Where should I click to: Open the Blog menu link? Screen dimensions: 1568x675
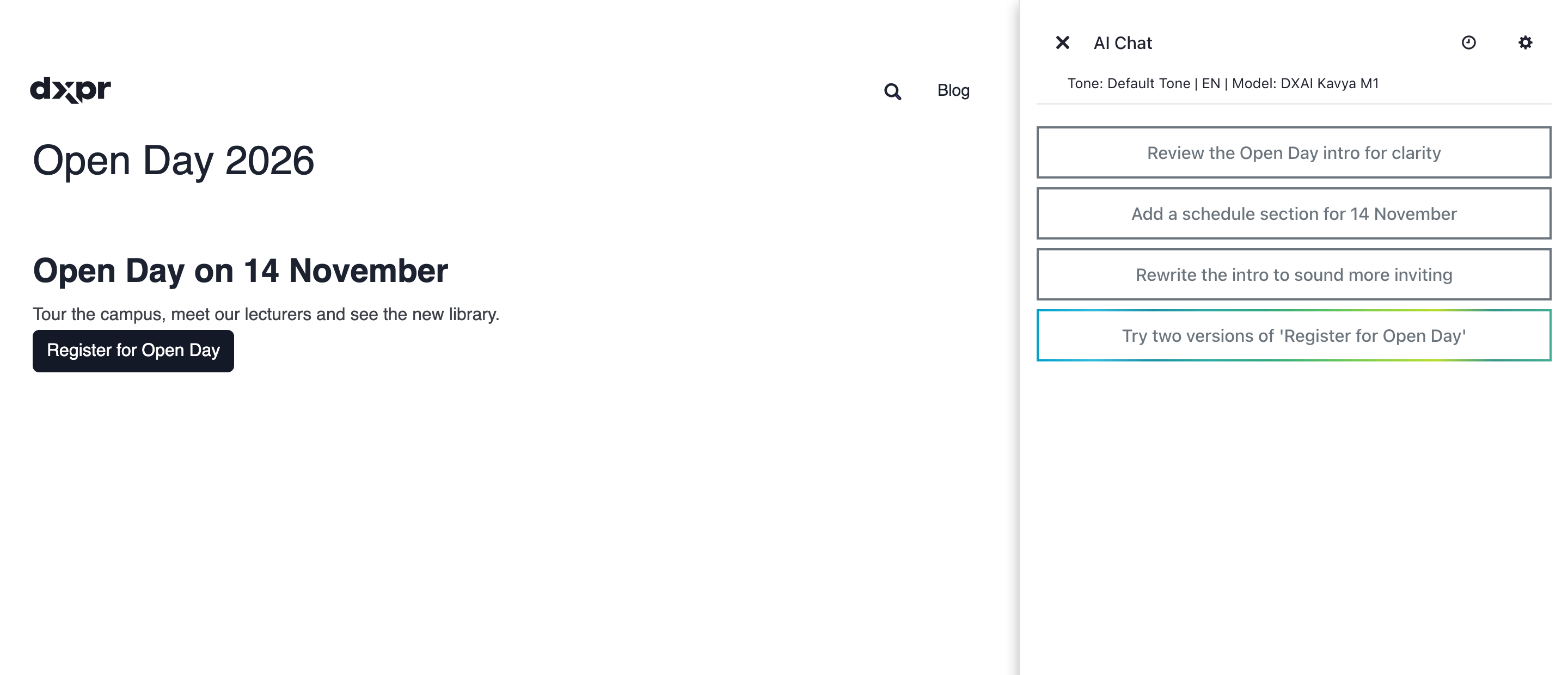pyautogui.click(x=953, y=90)
